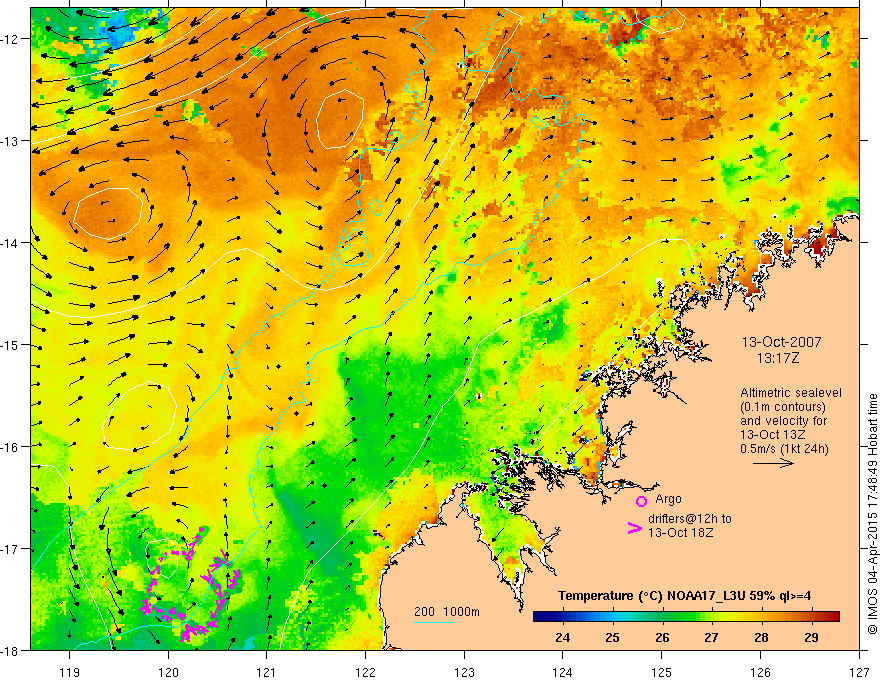Screen dimensions: 880x680
Task: Click the text 'Altimetric sealevel'
Action: [x=791, y=393]
